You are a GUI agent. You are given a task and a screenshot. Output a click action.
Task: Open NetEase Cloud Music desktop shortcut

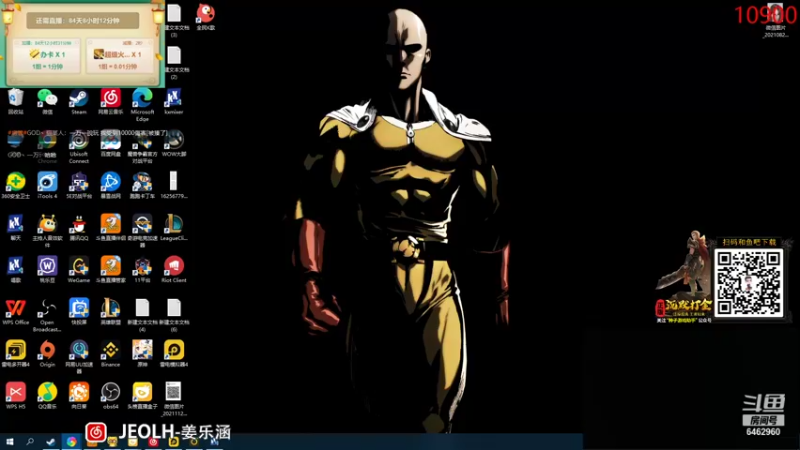tap(110, 100)
